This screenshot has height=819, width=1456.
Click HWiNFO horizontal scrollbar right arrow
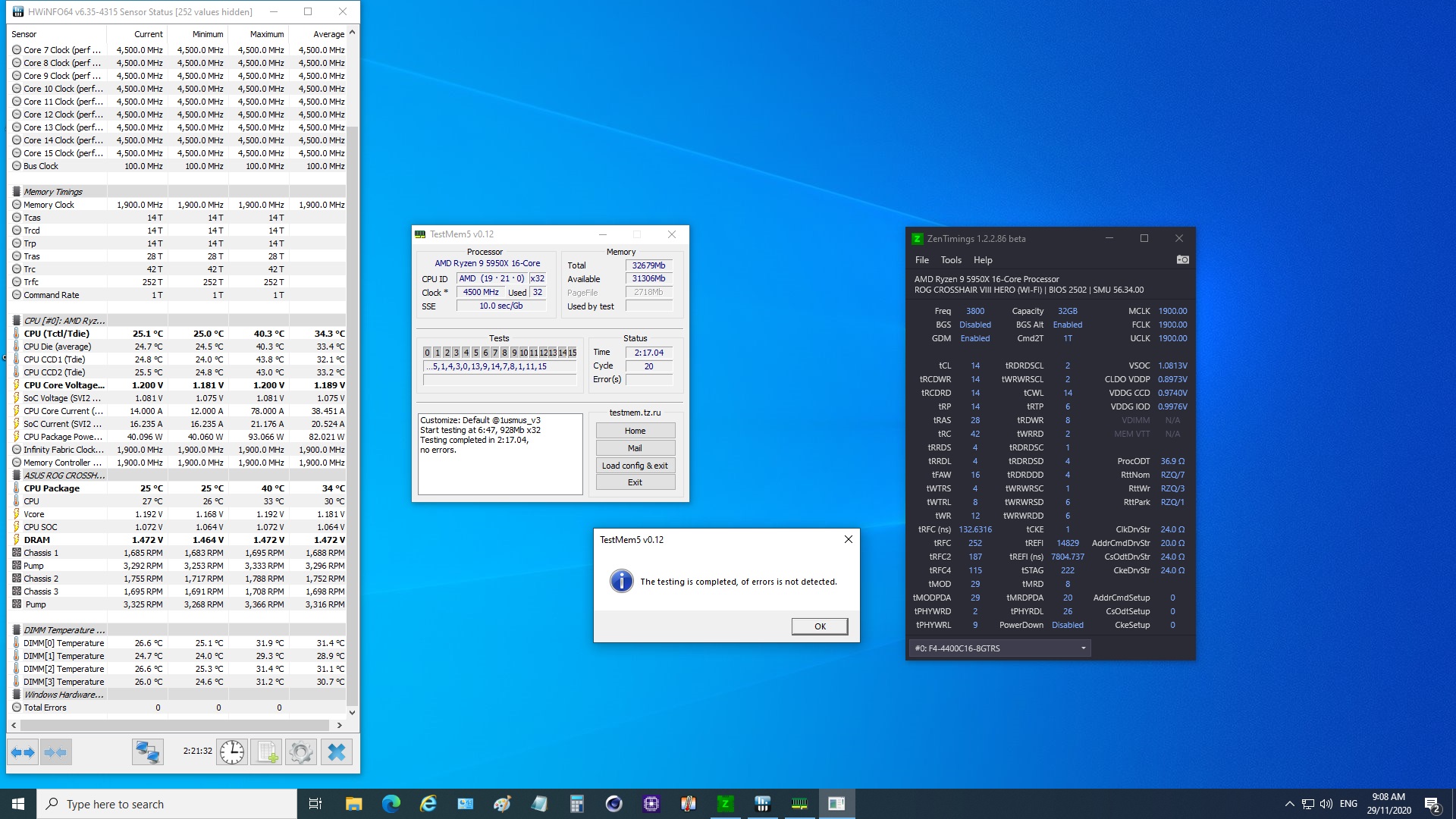click(x=340, y=725)
